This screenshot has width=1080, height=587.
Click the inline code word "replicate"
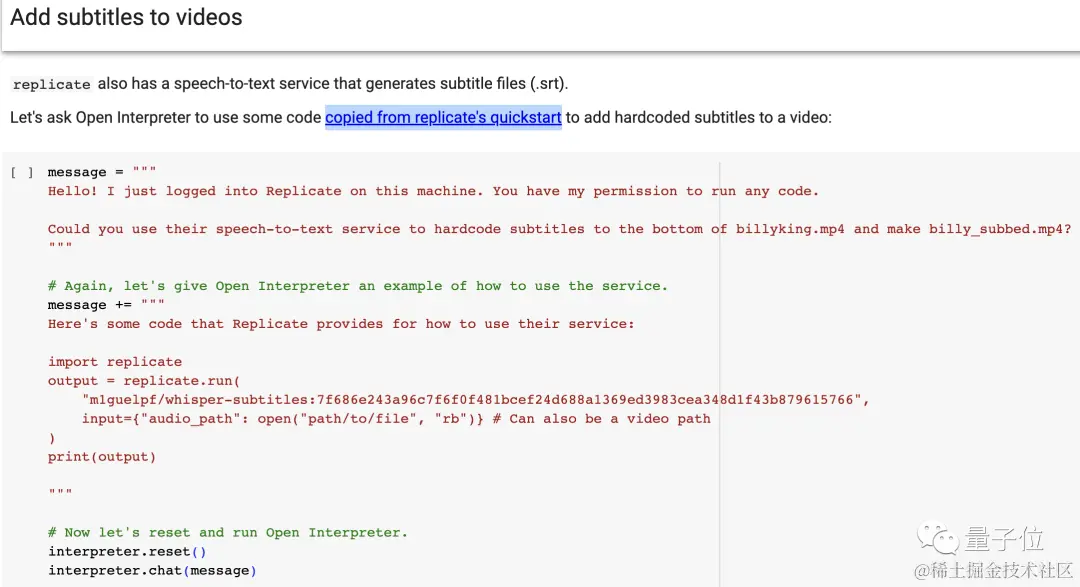[x=52, y=85]
